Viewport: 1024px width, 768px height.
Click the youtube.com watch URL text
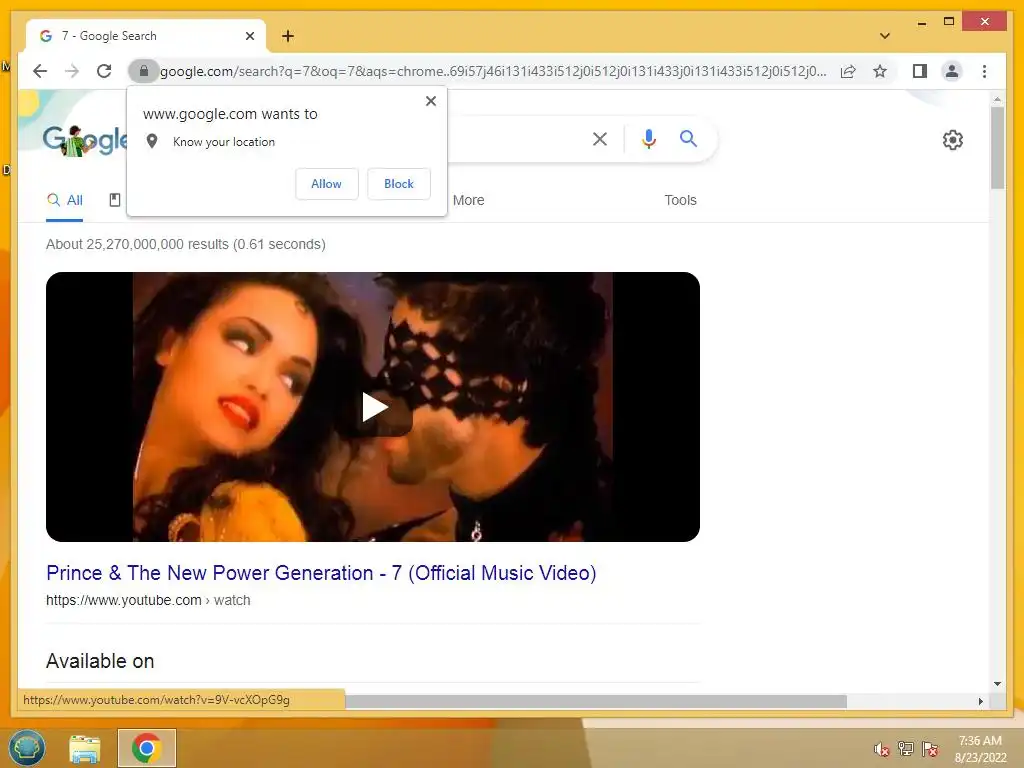pos(148,600)
